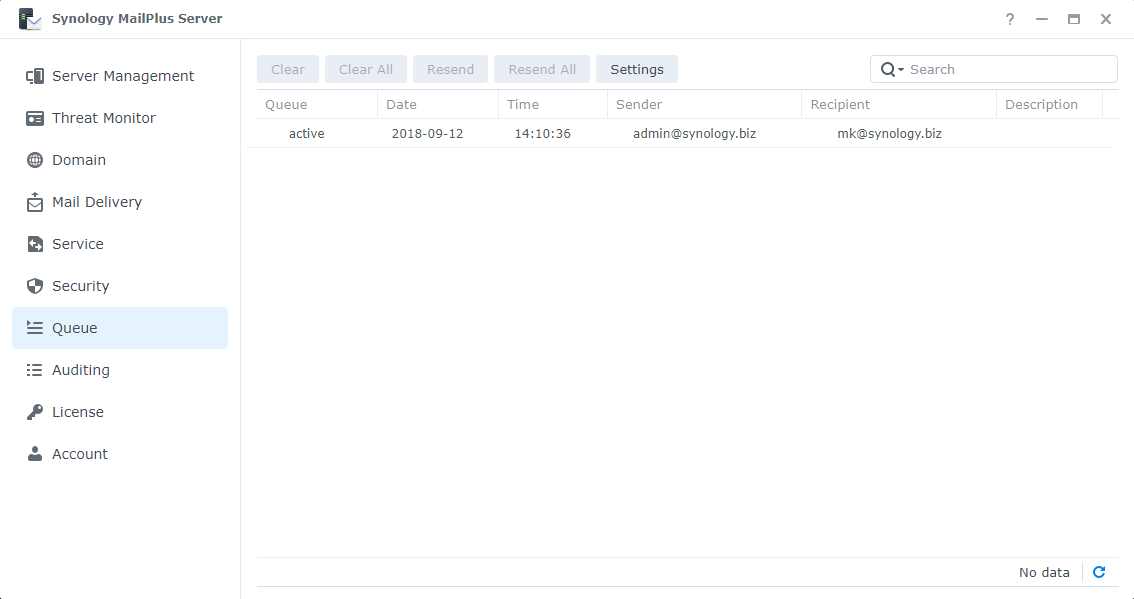This screenshot has width=1134, height=599.
Task: Click the Service sidebar icon
Action: [35, 244]
